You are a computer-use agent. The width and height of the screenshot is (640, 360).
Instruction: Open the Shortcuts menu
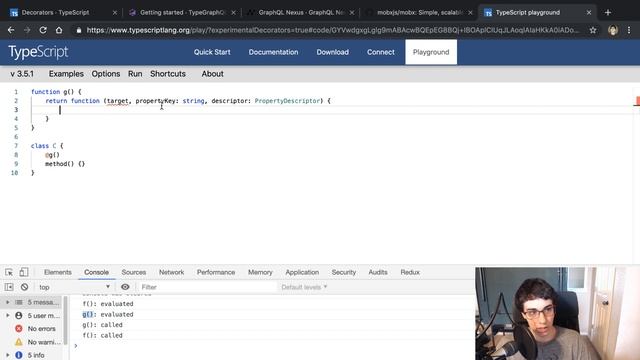coord(168,74)
